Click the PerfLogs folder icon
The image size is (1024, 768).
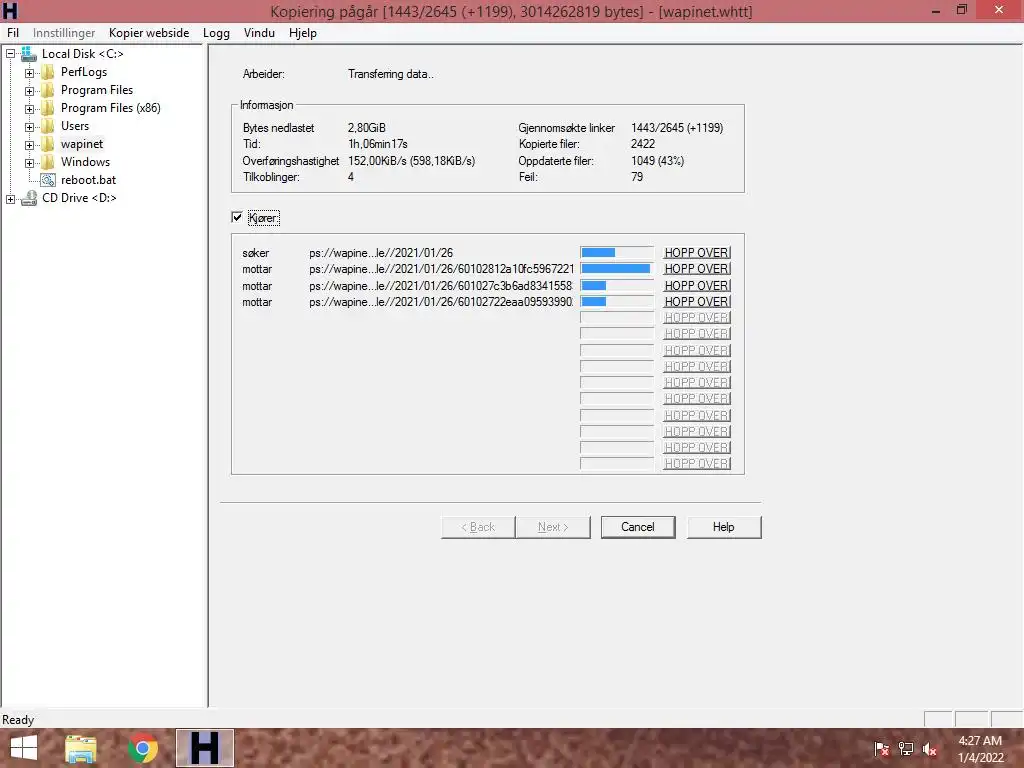(x=48, y=72)
